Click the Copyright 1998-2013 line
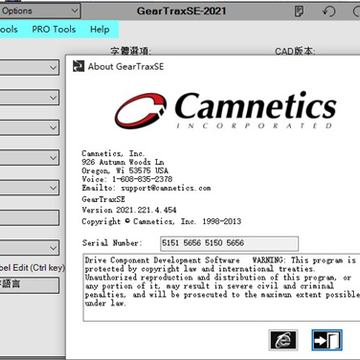Viewport: 360px width, 360px height. (x=161, y=221)
